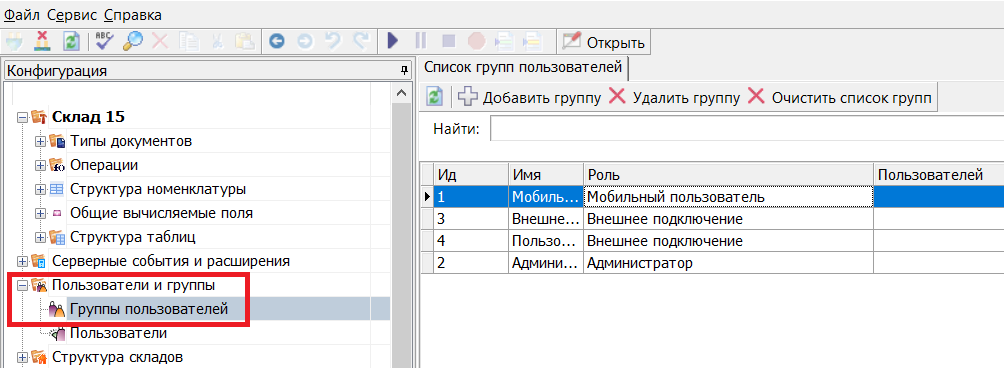
Task: Click the disconnect icon with red X
Action: 42,42
